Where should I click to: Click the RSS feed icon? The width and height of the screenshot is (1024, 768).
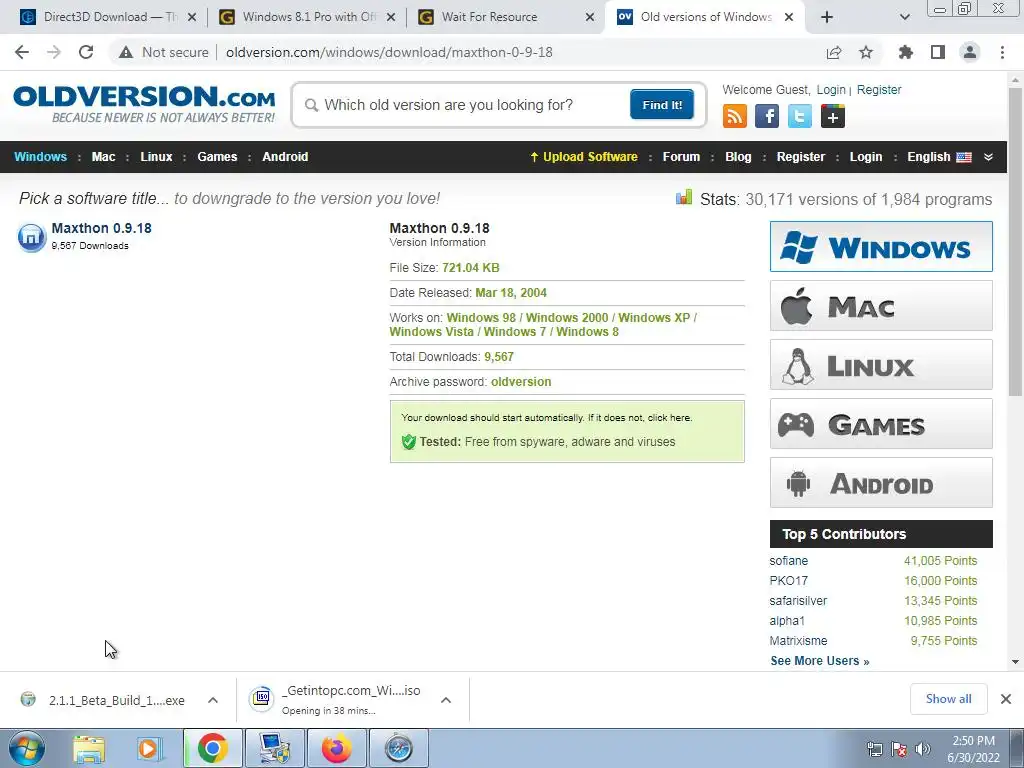735,117
